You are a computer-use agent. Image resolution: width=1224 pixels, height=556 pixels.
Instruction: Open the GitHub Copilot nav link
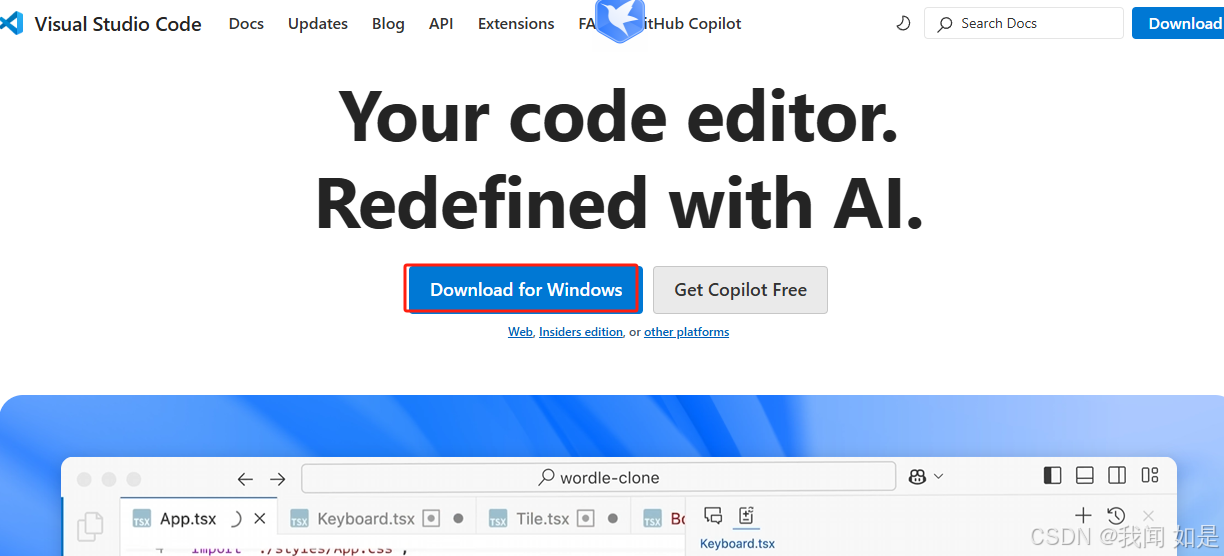click(686, 23)
